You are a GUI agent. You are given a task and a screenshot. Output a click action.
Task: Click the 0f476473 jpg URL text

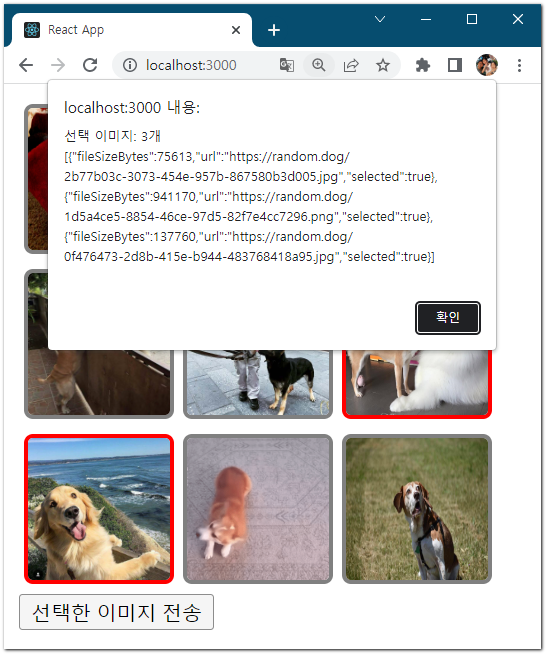pos(199,257)
